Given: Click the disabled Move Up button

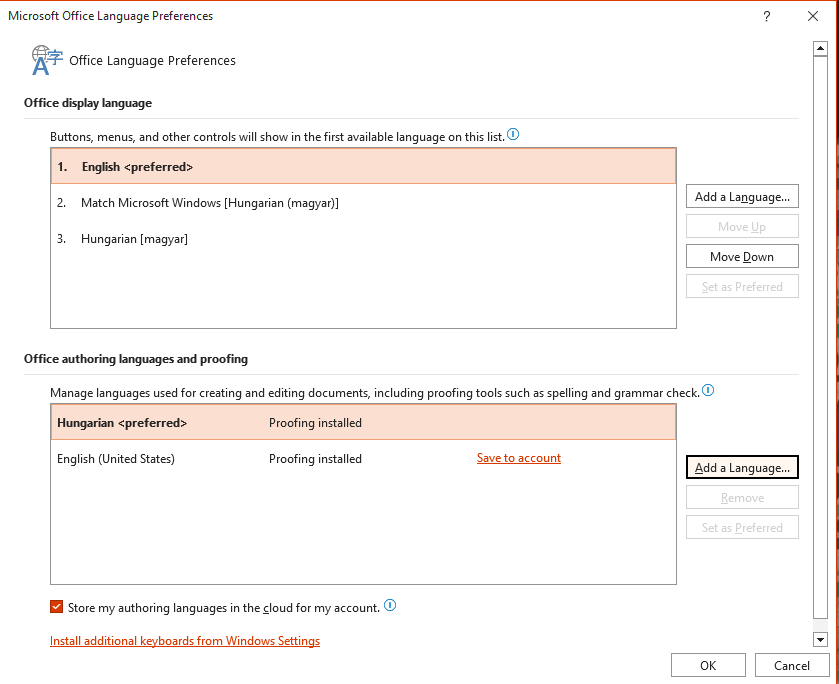Looking at the screenshot, I should coord(742,226).
